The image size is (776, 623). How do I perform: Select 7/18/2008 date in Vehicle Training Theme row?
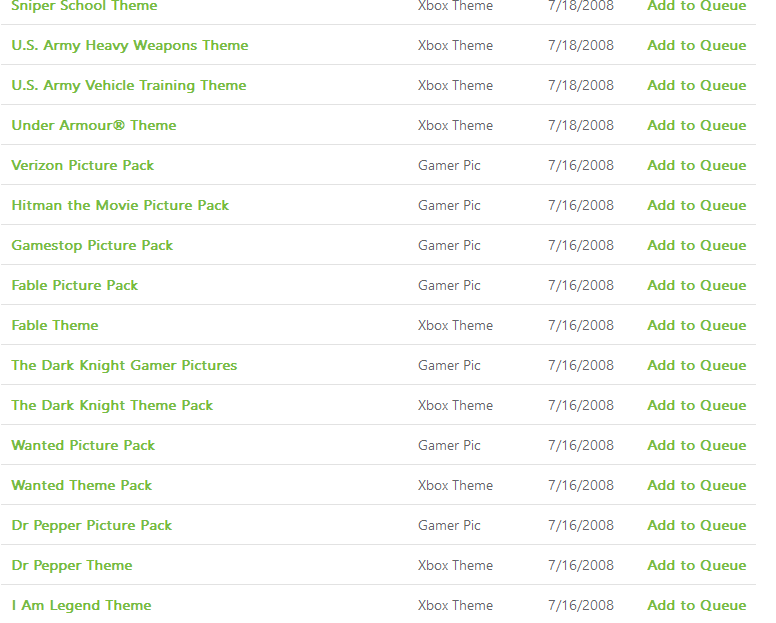tap(581, 86)
